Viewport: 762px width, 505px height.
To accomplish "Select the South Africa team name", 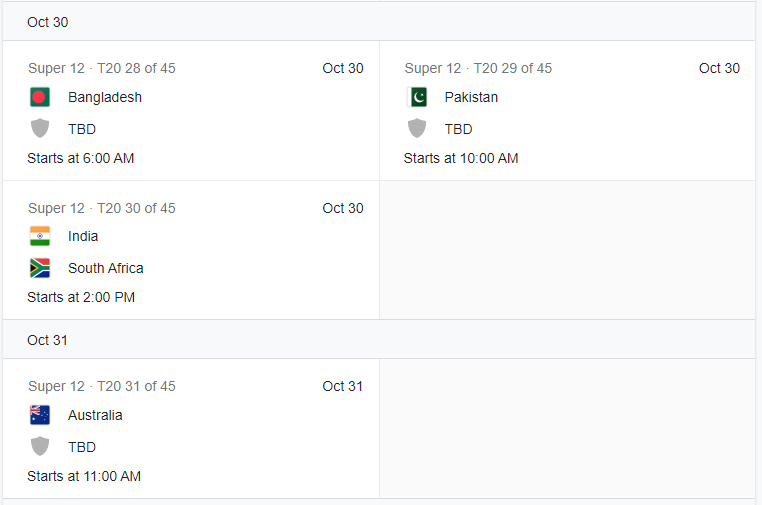I will 106,268.
